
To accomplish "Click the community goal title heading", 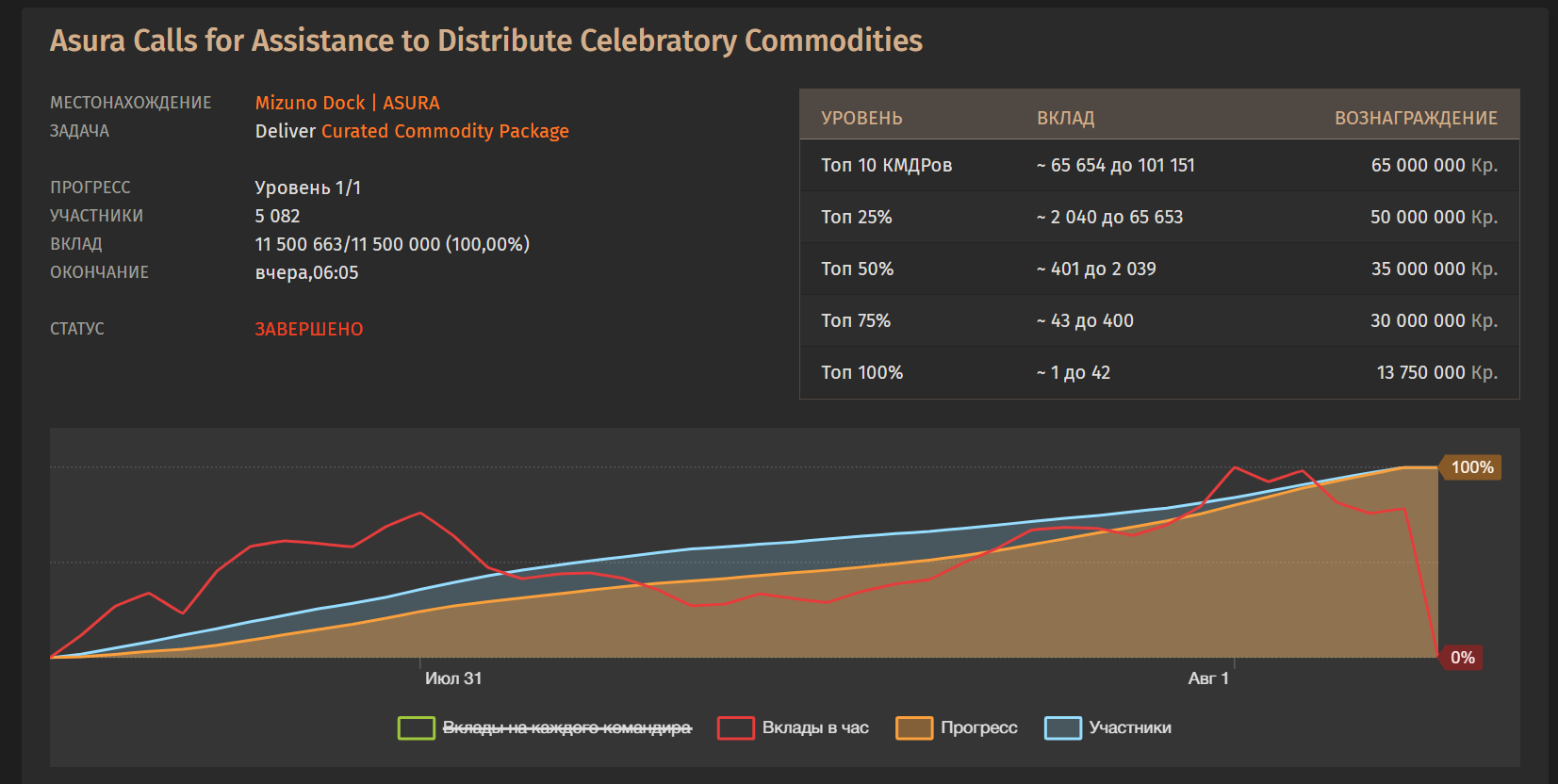I will 486,41.
